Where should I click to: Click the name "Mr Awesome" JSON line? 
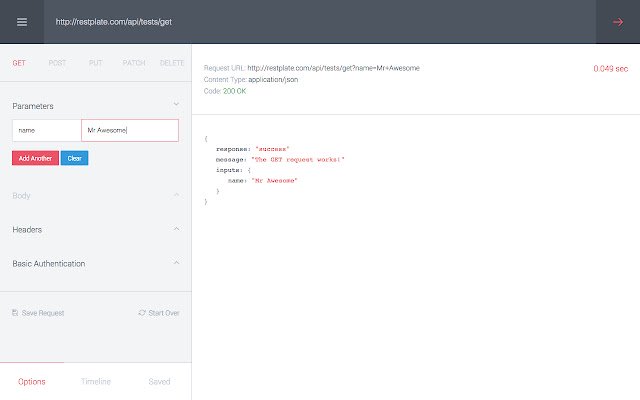[x=263, y=180]
